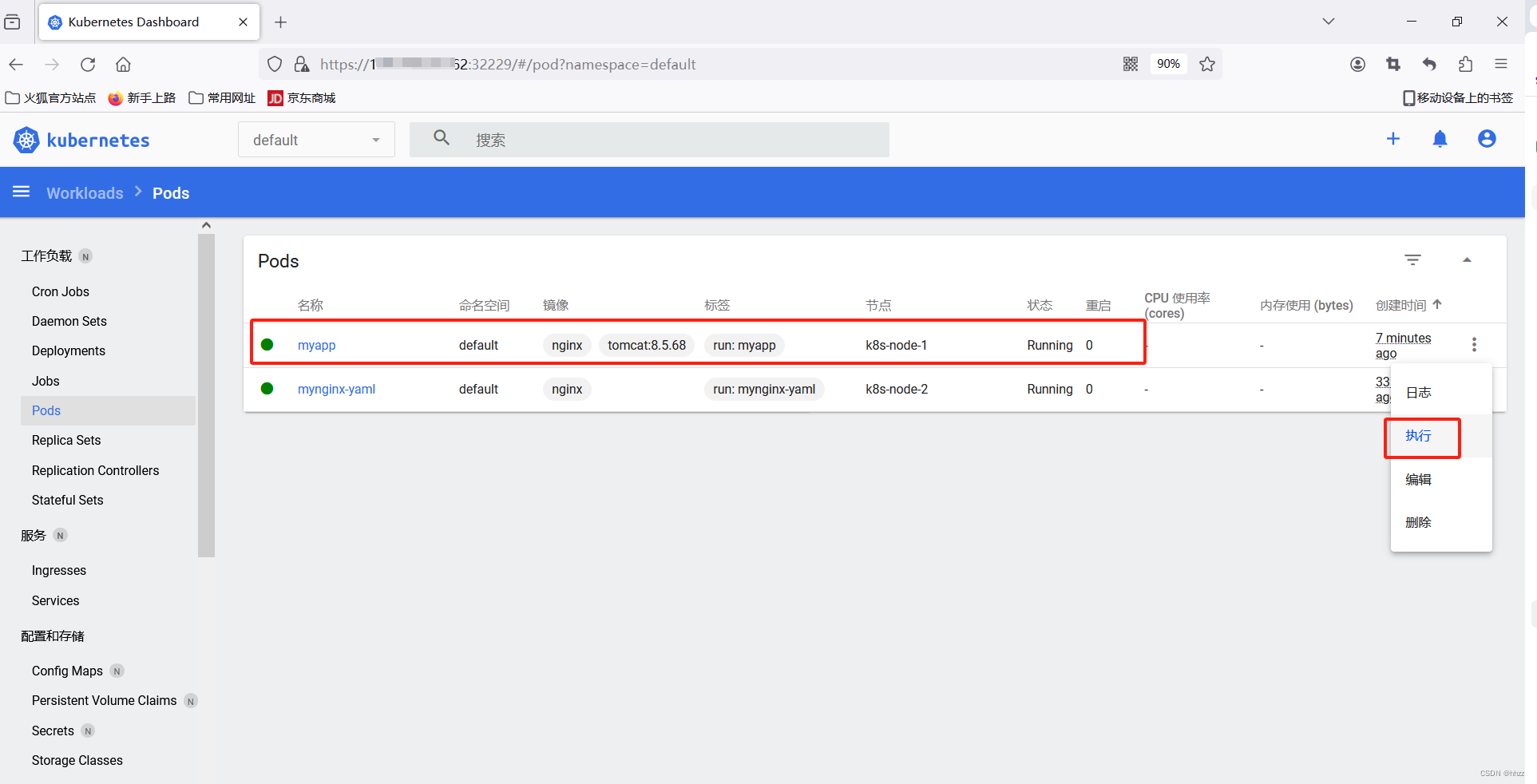Open Ingresses in the sidebar

59,570
